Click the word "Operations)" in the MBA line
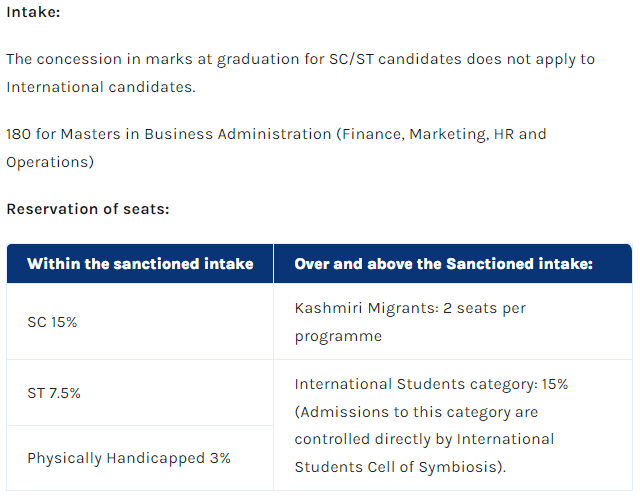The height and width of the screenshot is (499, 640). (50, 162)
